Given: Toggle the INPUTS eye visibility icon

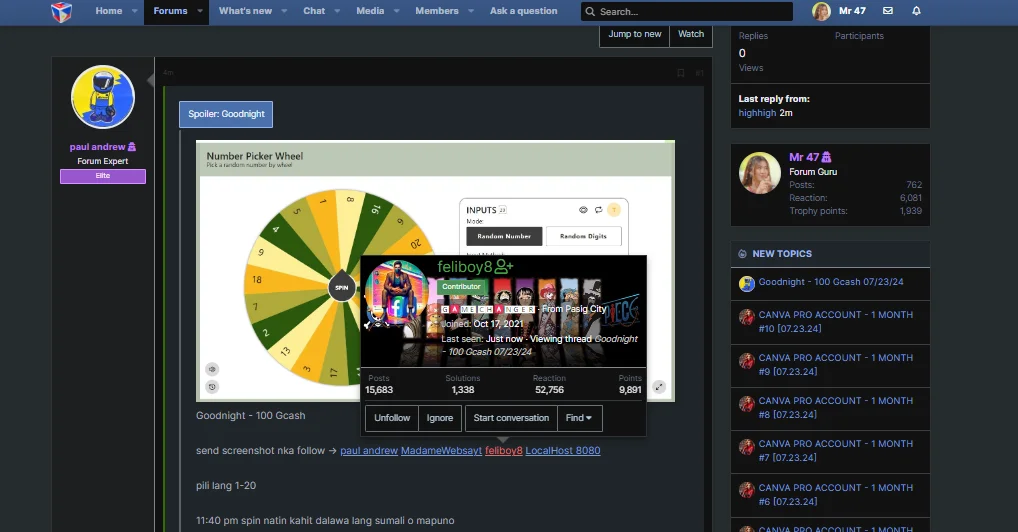Looking at the screenshot, I should tap(583, 210).
